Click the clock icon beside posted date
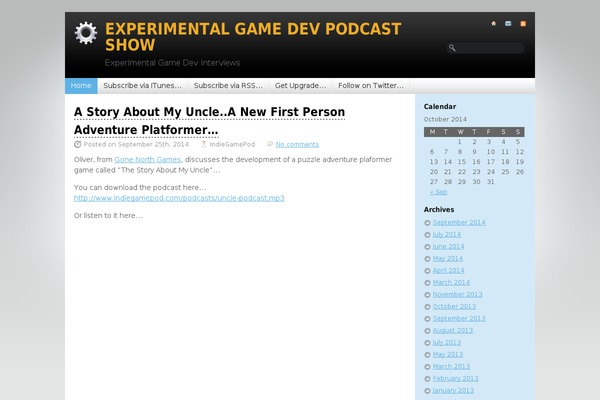The height and width of the screenshot is (400, 600). click(x=78, y=144)
